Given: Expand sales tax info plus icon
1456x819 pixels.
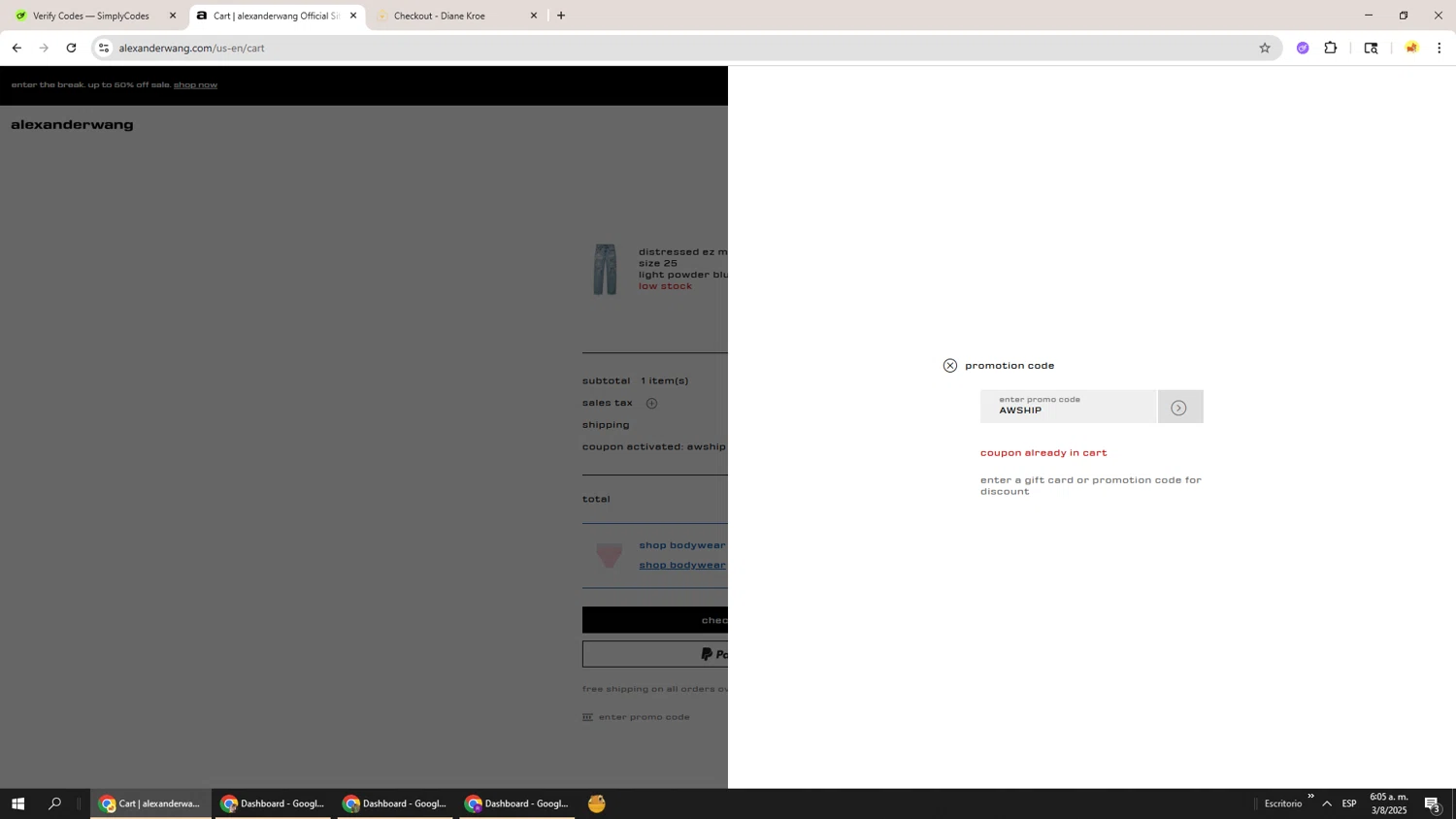Looking at the screenshot, I should pyautogui.click(x=651, y=403).
